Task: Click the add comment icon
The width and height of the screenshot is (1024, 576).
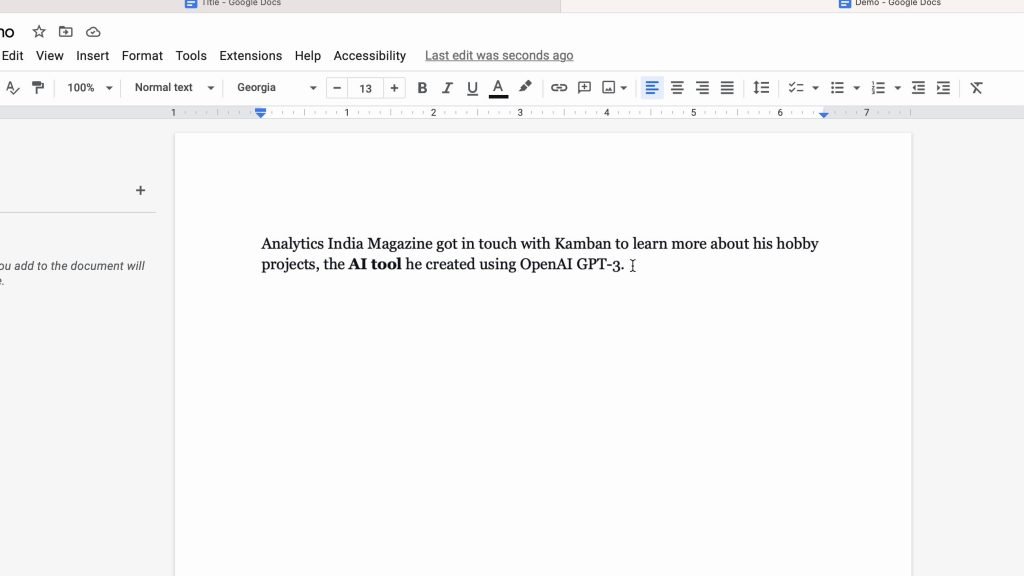Action: point(585,88)
